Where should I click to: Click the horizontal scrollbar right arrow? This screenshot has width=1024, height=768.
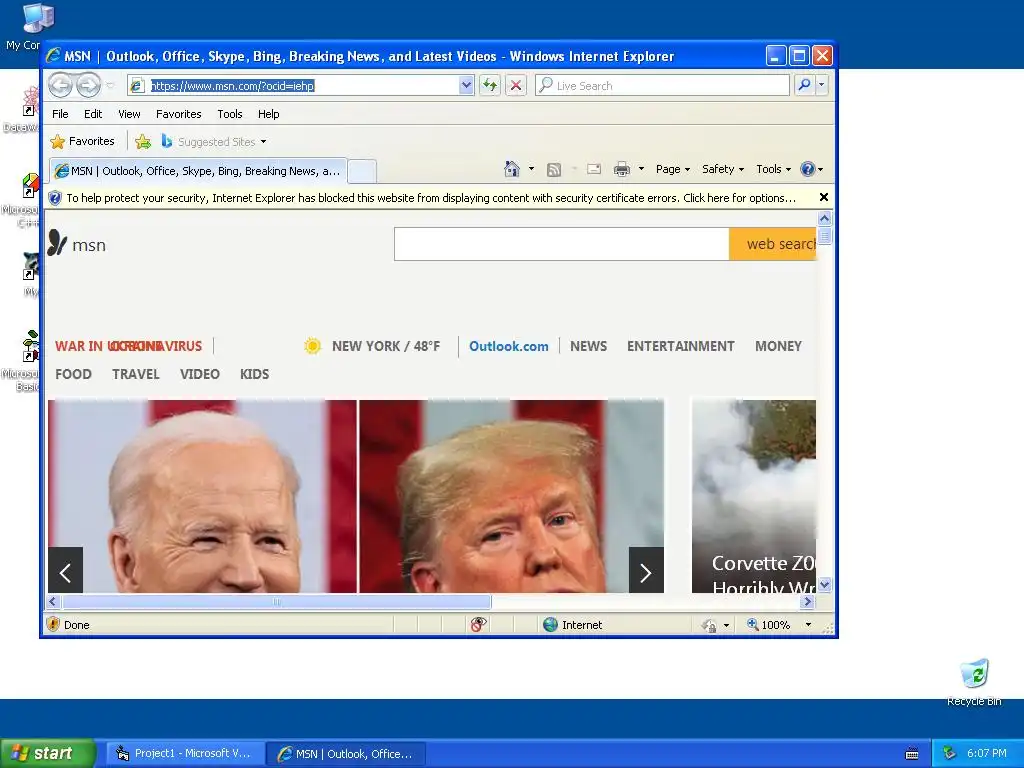click(808, 601)
